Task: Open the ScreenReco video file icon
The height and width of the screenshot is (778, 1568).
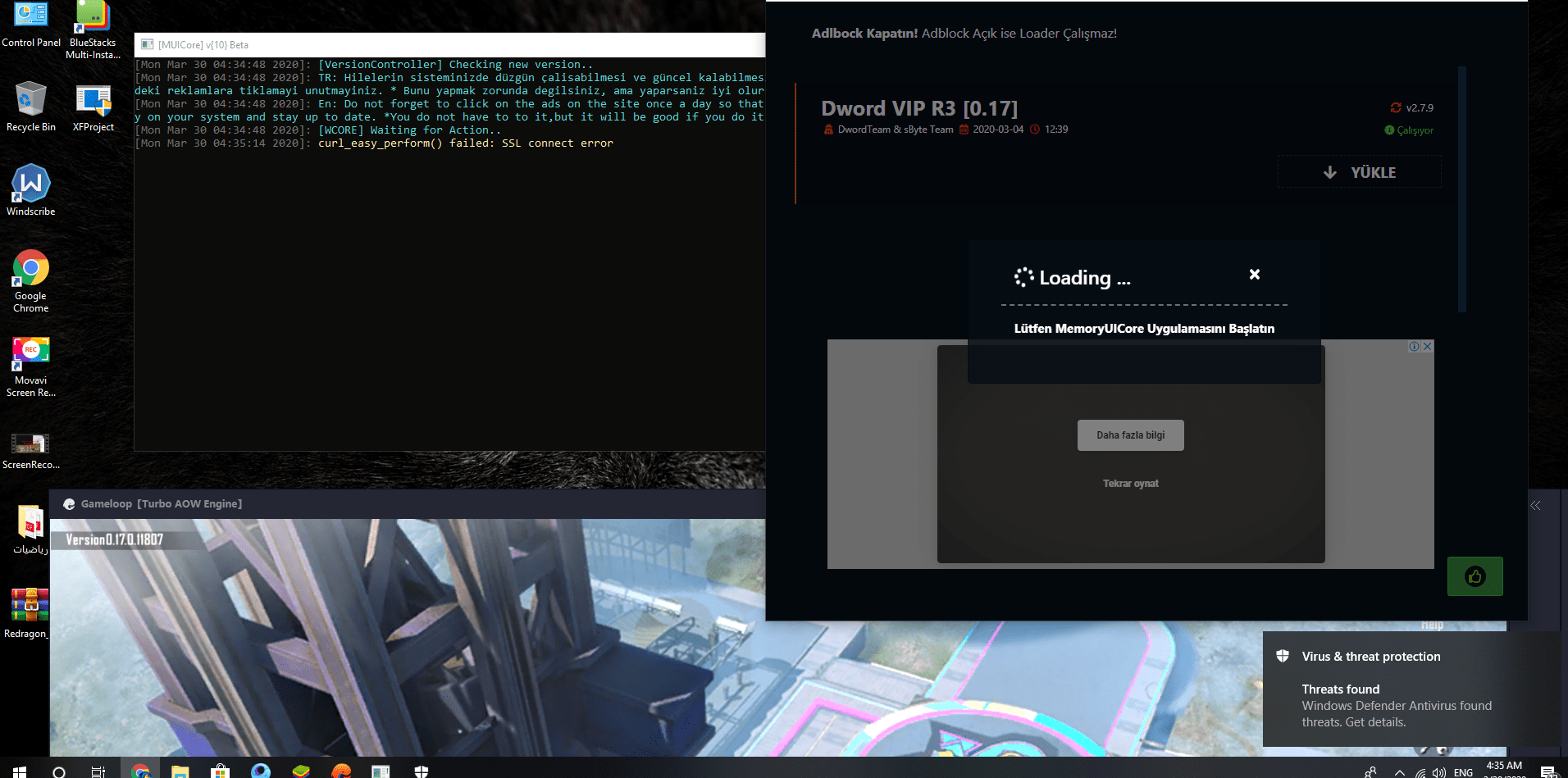Action: pos(31,451)
